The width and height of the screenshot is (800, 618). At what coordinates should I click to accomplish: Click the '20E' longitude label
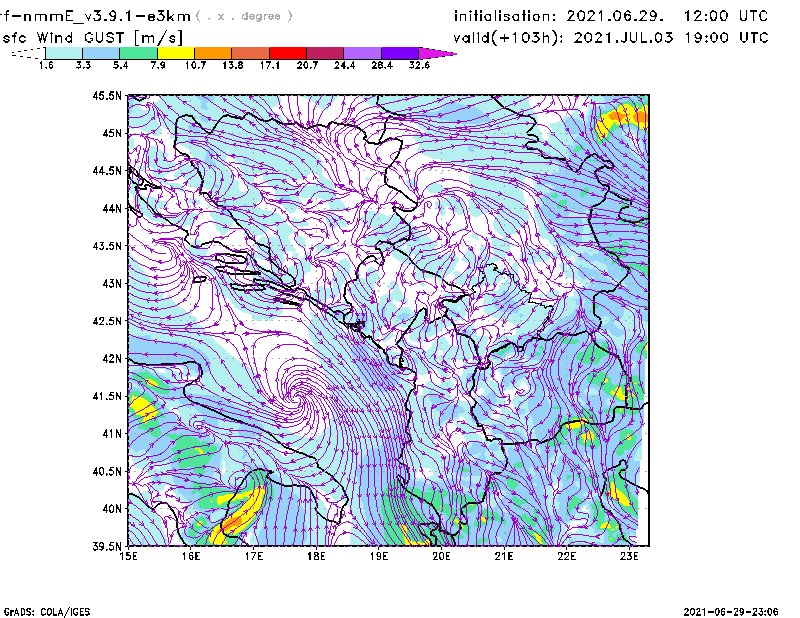tap(441, 556)
